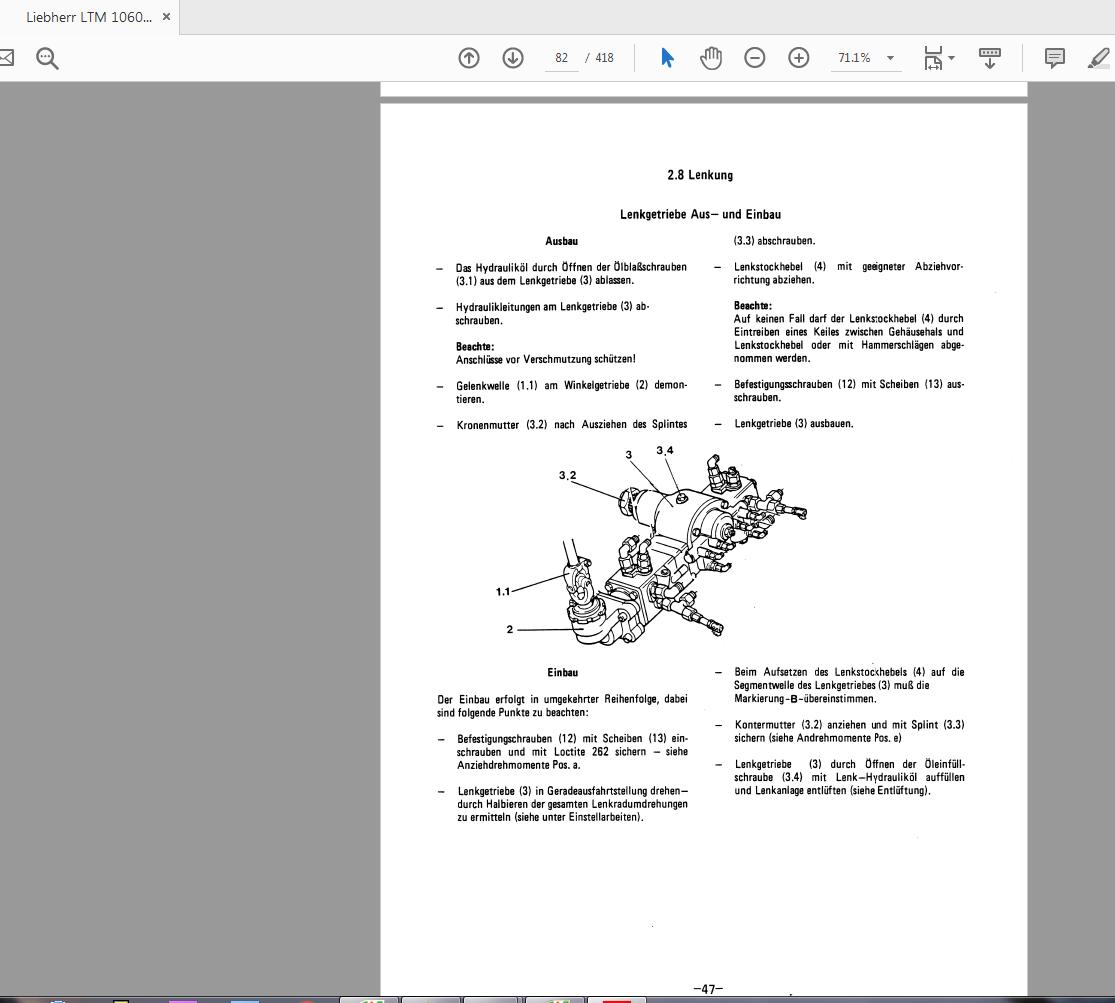The image size is (1115, 1003).
Task: Click the fit page width icon
Action: 933,58
